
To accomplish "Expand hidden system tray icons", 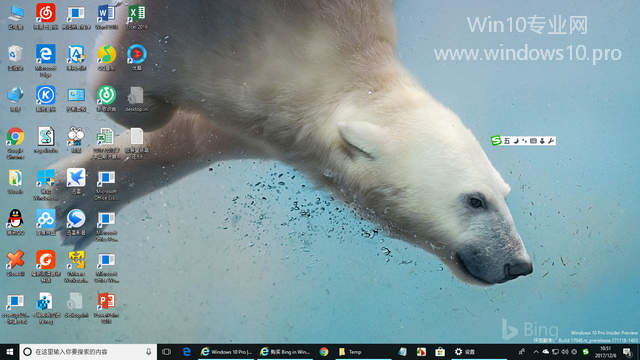I will (536, 351).
